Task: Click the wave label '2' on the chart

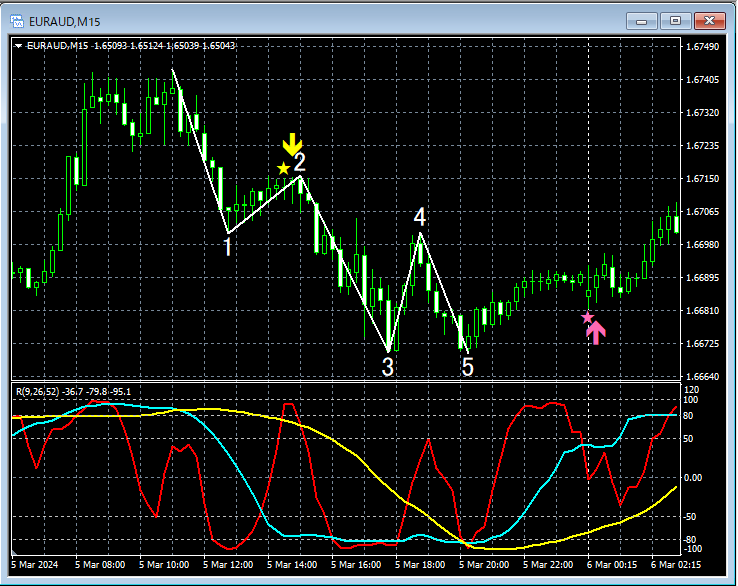Action: pyautogui.click(x=300, y=162)
